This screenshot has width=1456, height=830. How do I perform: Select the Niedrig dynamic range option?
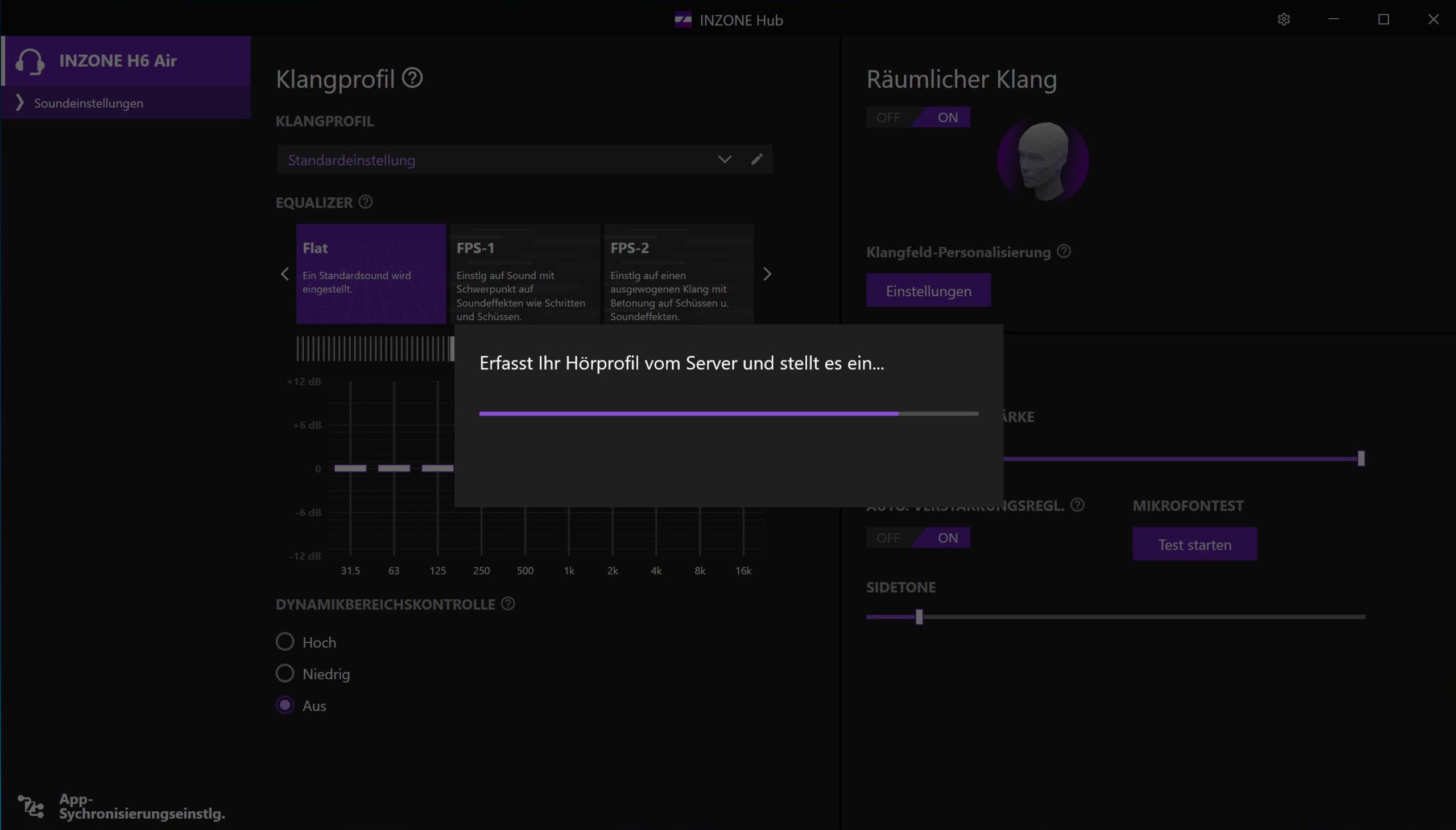tap(284, 674)
